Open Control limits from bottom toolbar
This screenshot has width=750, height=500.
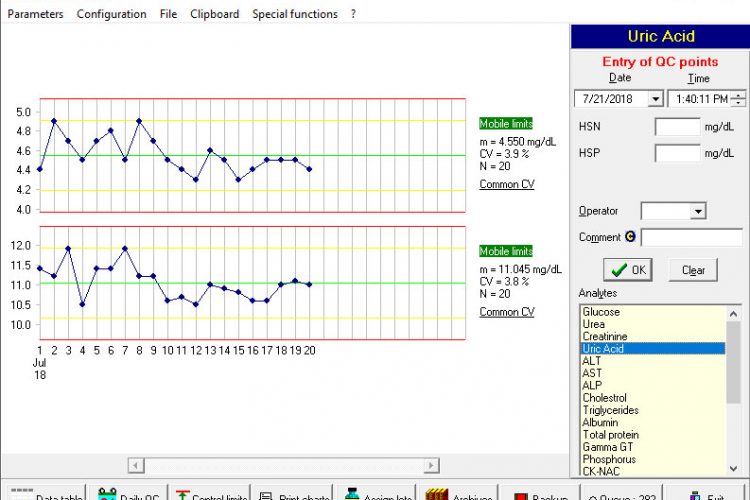point(211,495)
